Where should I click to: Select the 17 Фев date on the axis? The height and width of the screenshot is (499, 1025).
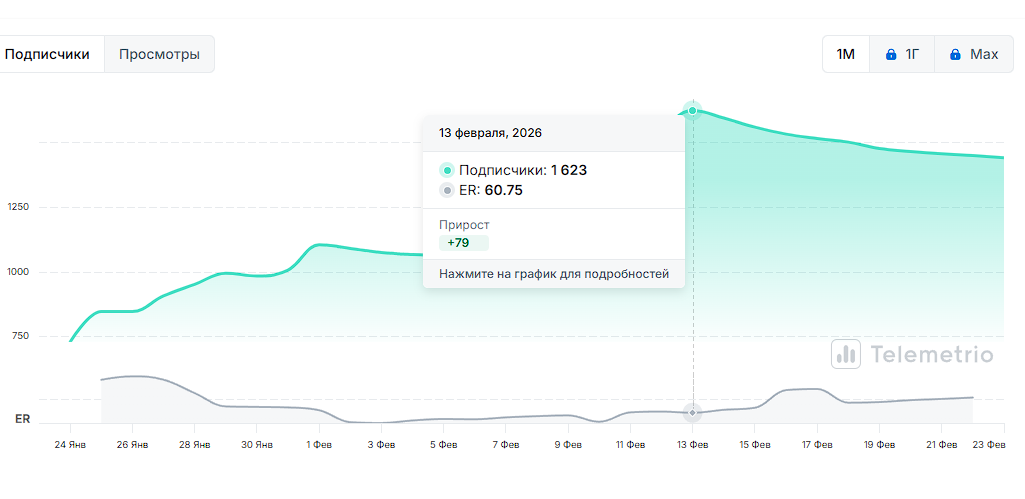click(x=817, y=444)
